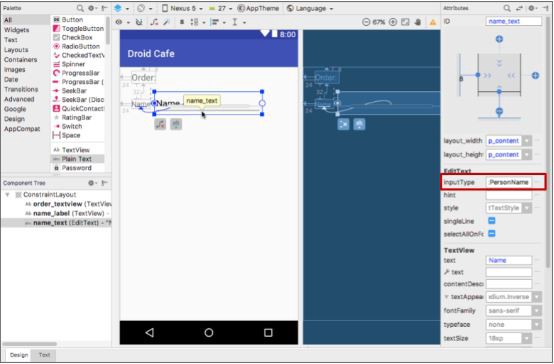Open the Align options icon
The width and height of the screenshot is (554, 364).
click(217, 22)
